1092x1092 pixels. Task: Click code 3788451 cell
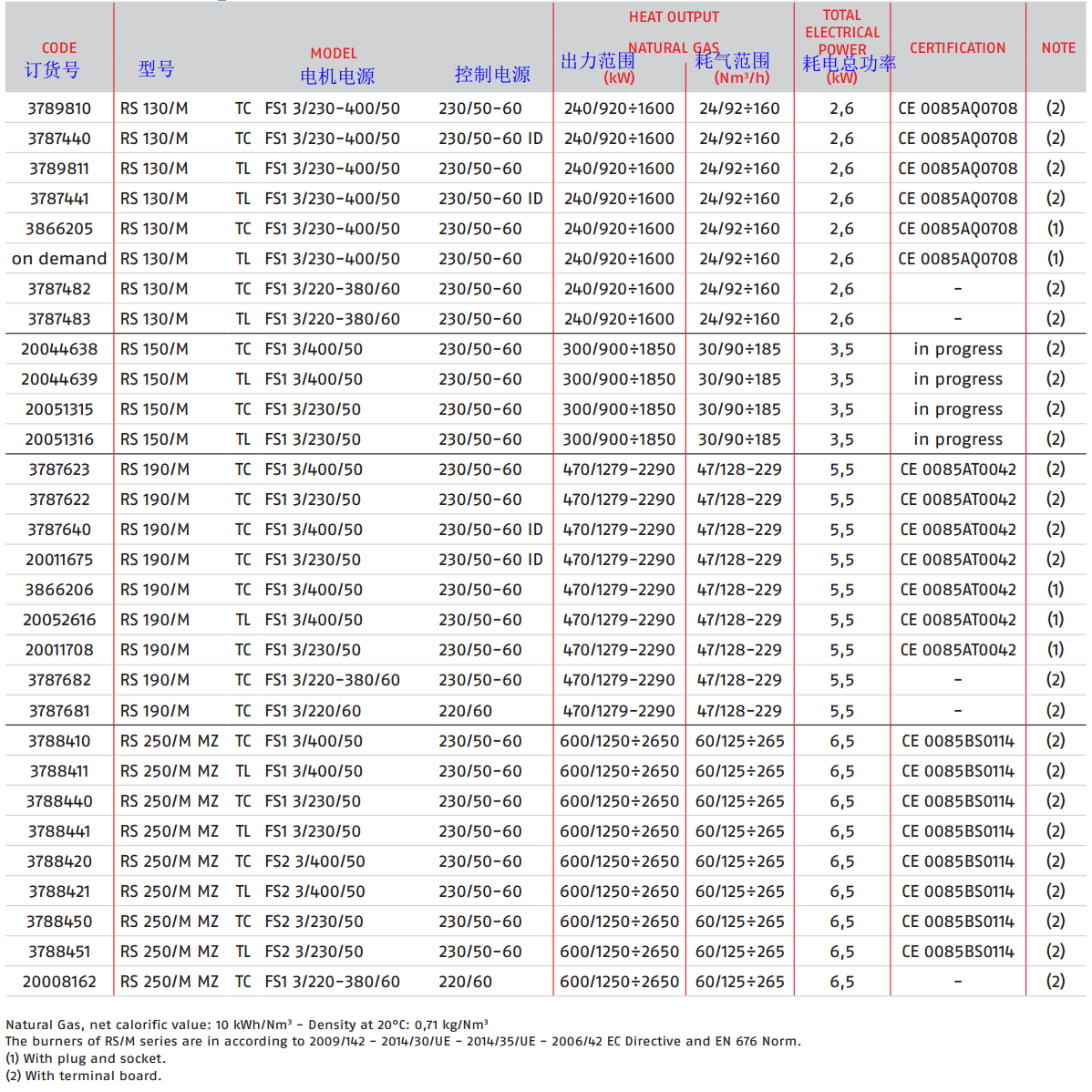[59, 952]
